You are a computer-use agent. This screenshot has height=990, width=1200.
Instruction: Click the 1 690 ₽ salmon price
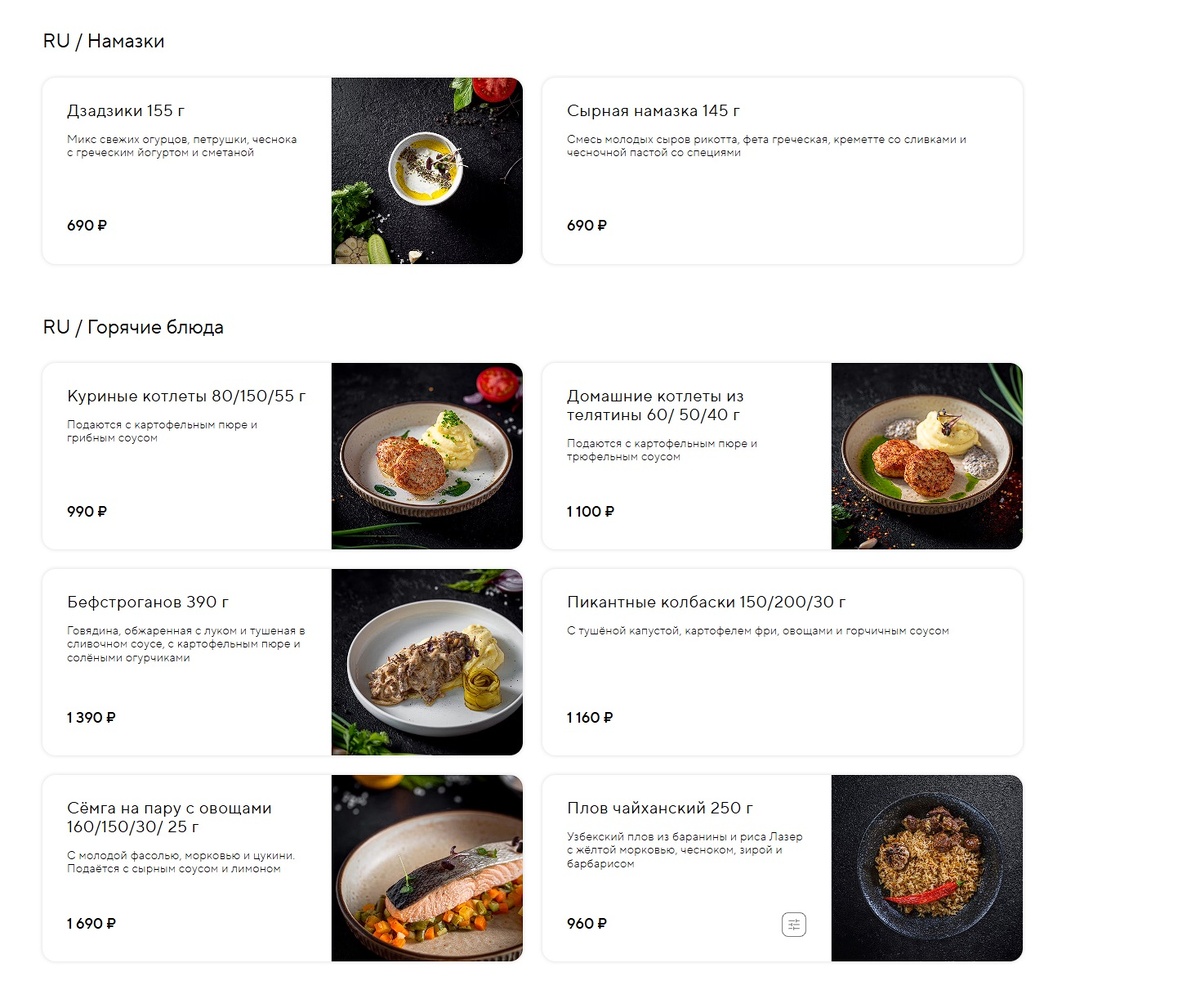(91, 923)
